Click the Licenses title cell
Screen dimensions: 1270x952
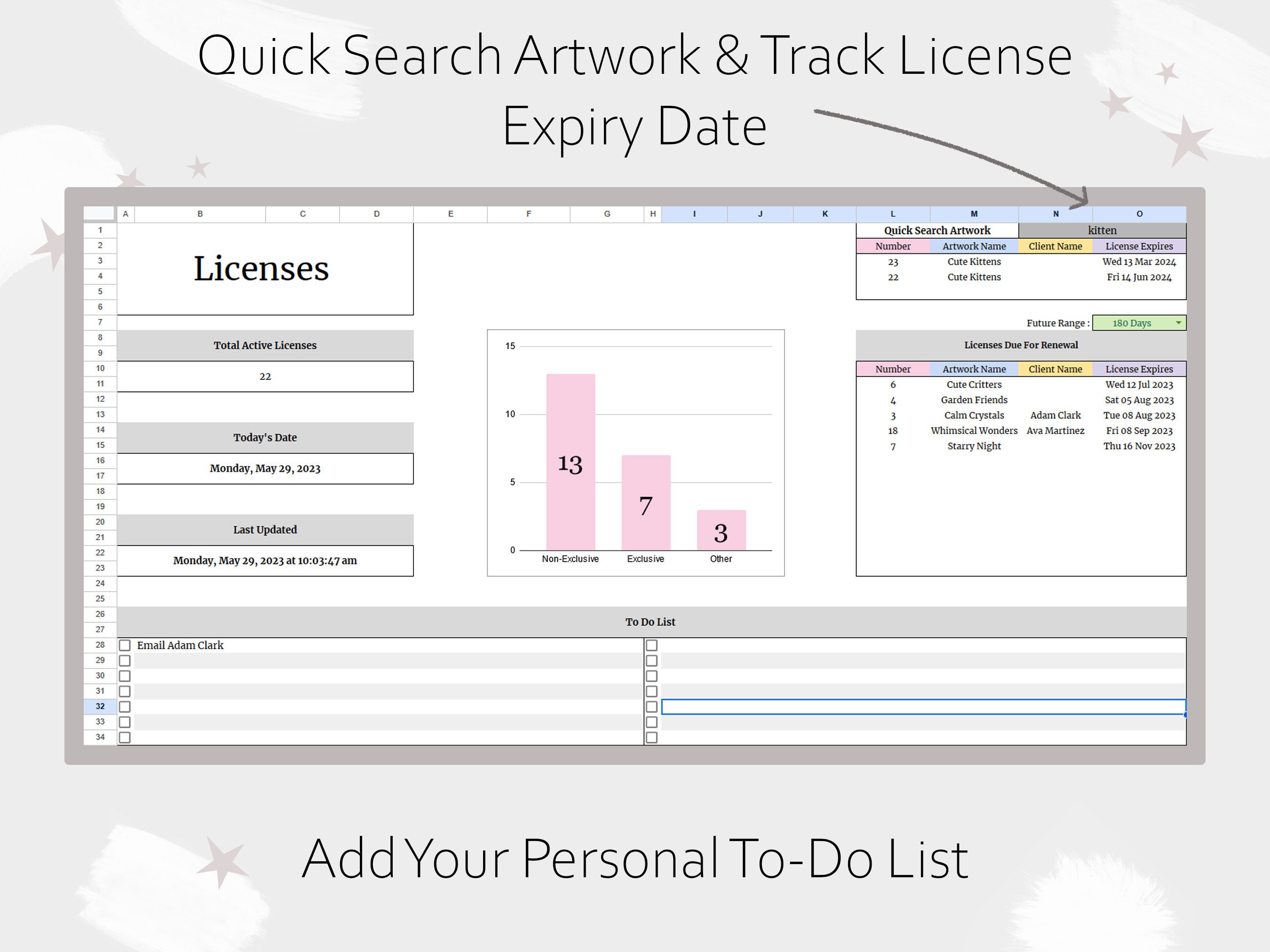pyautogui.click(x=262, y=268)
